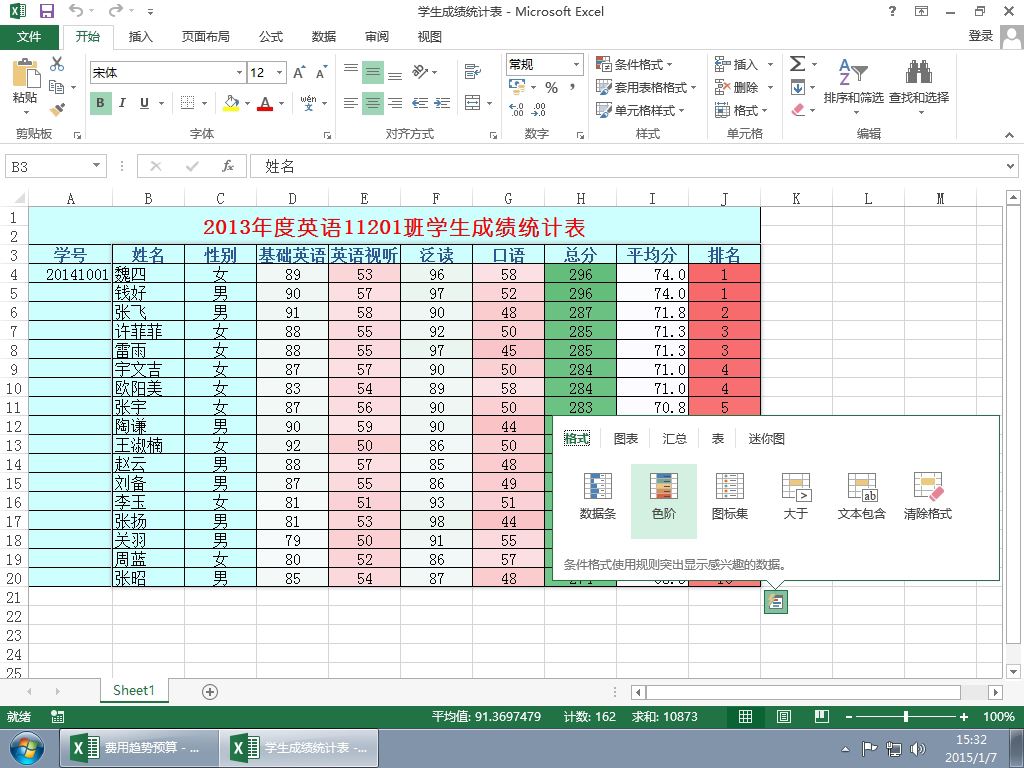Switch to Charts tab in Quick Analysis
Viewport: 1024px width, 768px height.
626,438
